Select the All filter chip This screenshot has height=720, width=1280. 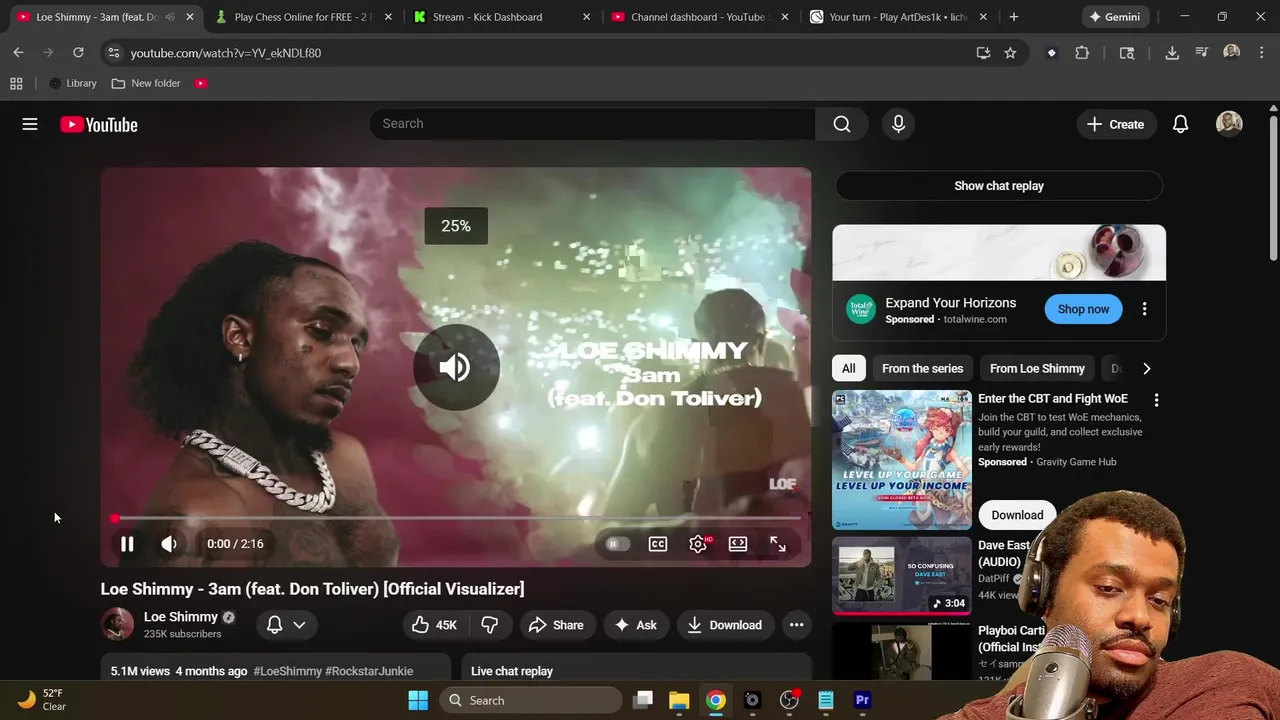coord(848,368)
